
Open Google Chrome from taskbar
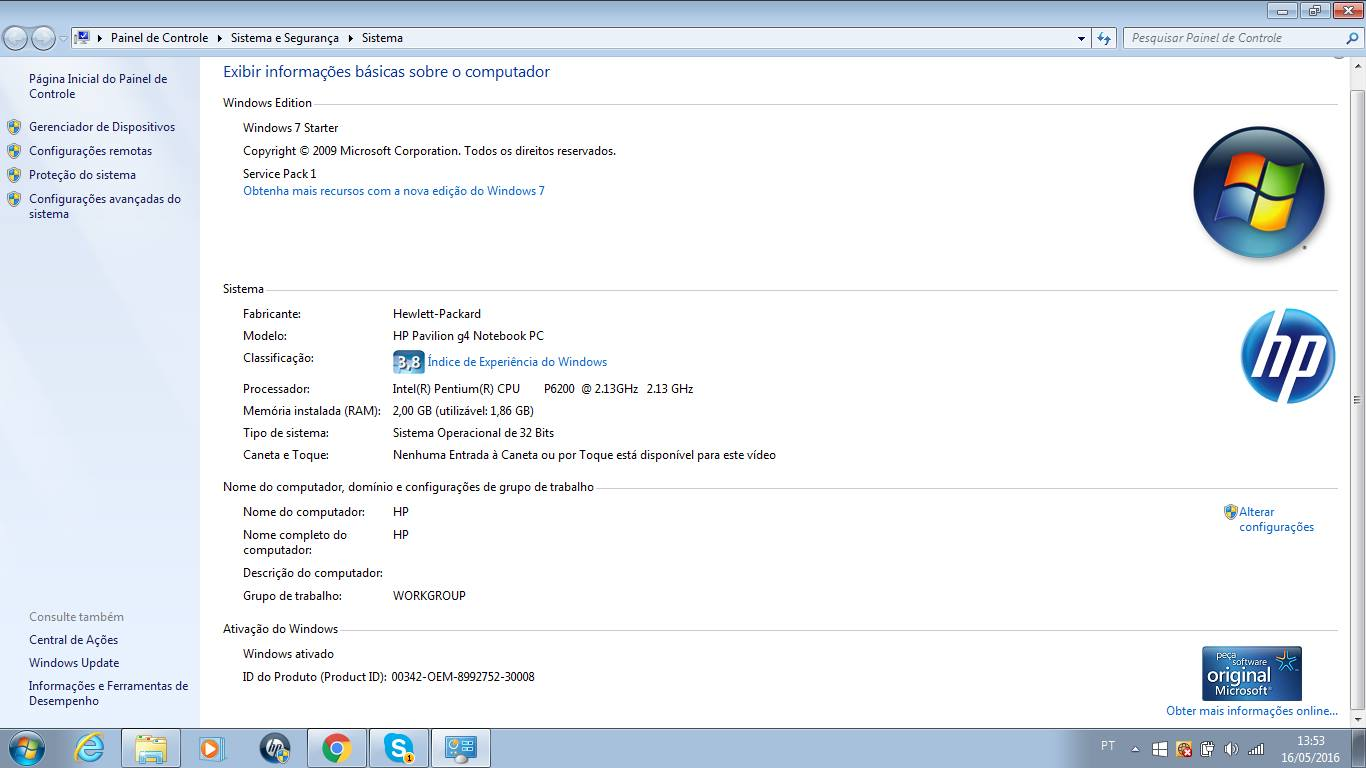(x=336, y=748)
